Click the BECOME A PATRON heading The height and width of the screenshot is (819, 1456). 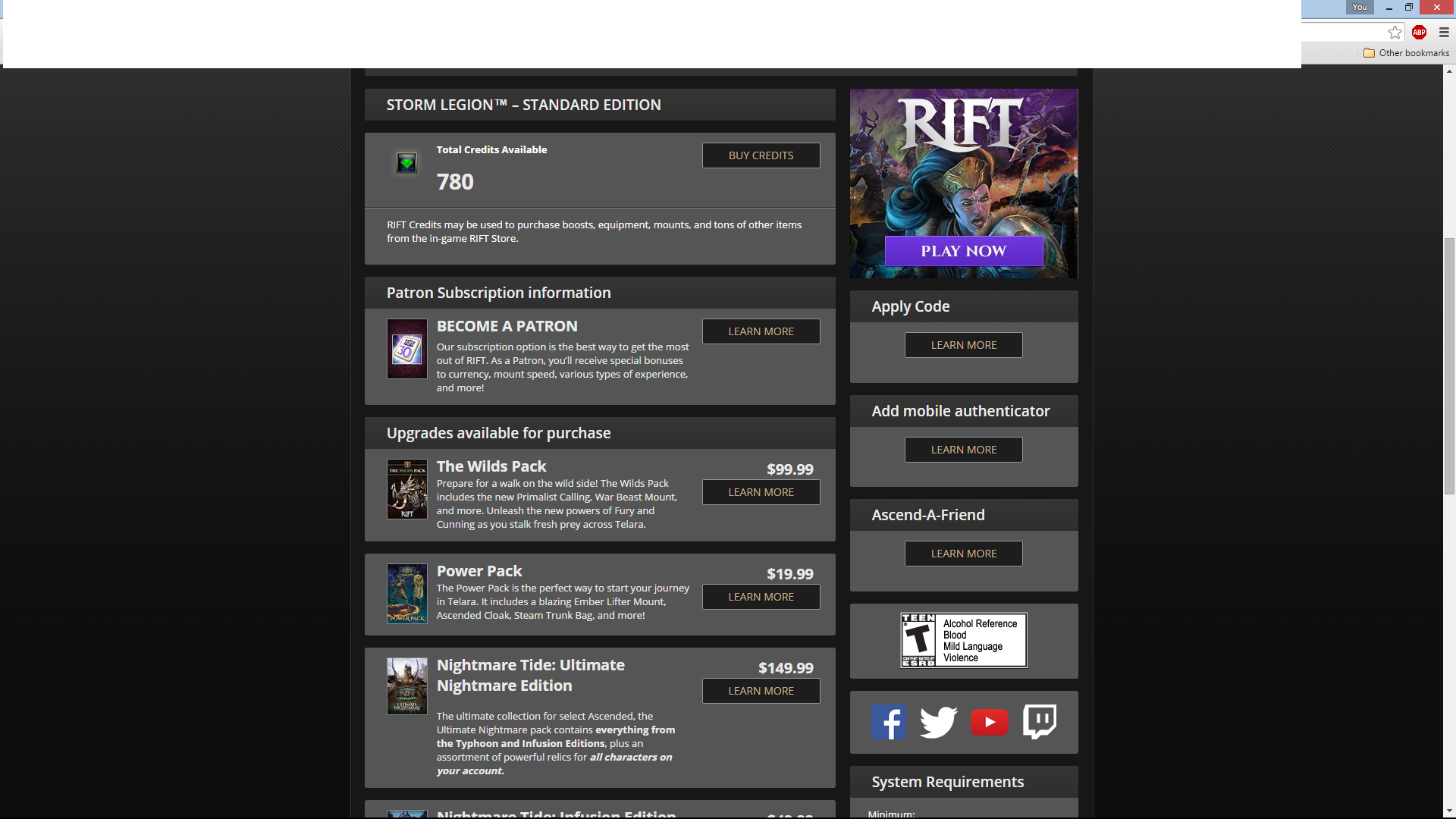click(x=507, y=326)
